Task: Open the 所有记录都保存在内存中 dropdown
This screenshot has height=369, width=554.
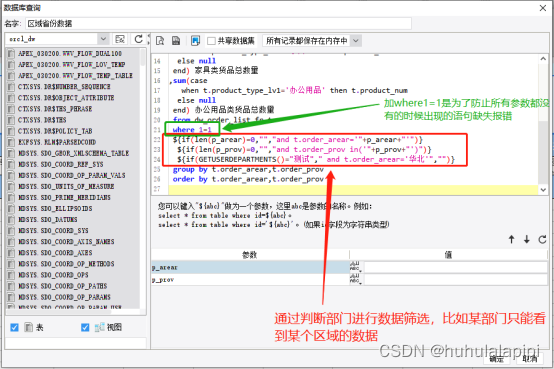Action: tap(356, 41)
